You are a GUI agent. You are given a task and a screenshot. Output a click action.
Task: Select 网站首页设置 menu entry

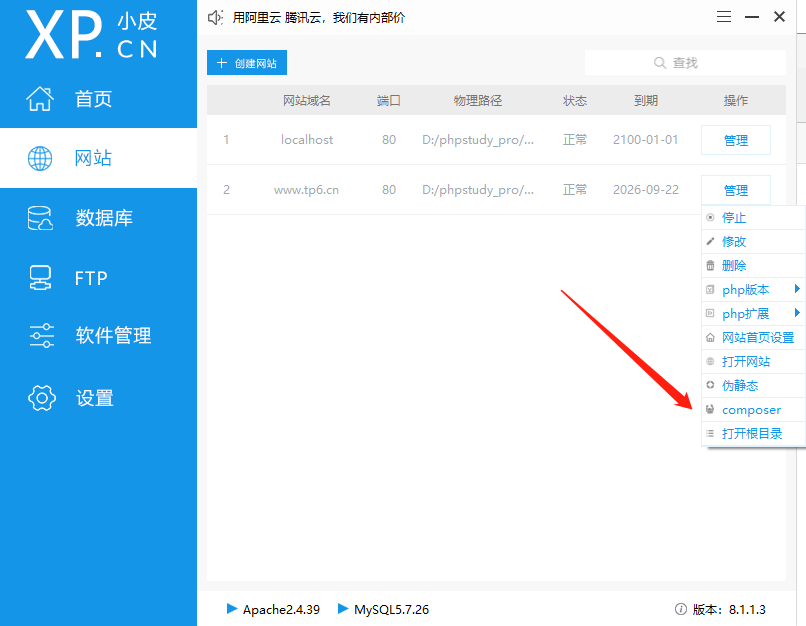(753, 338)
